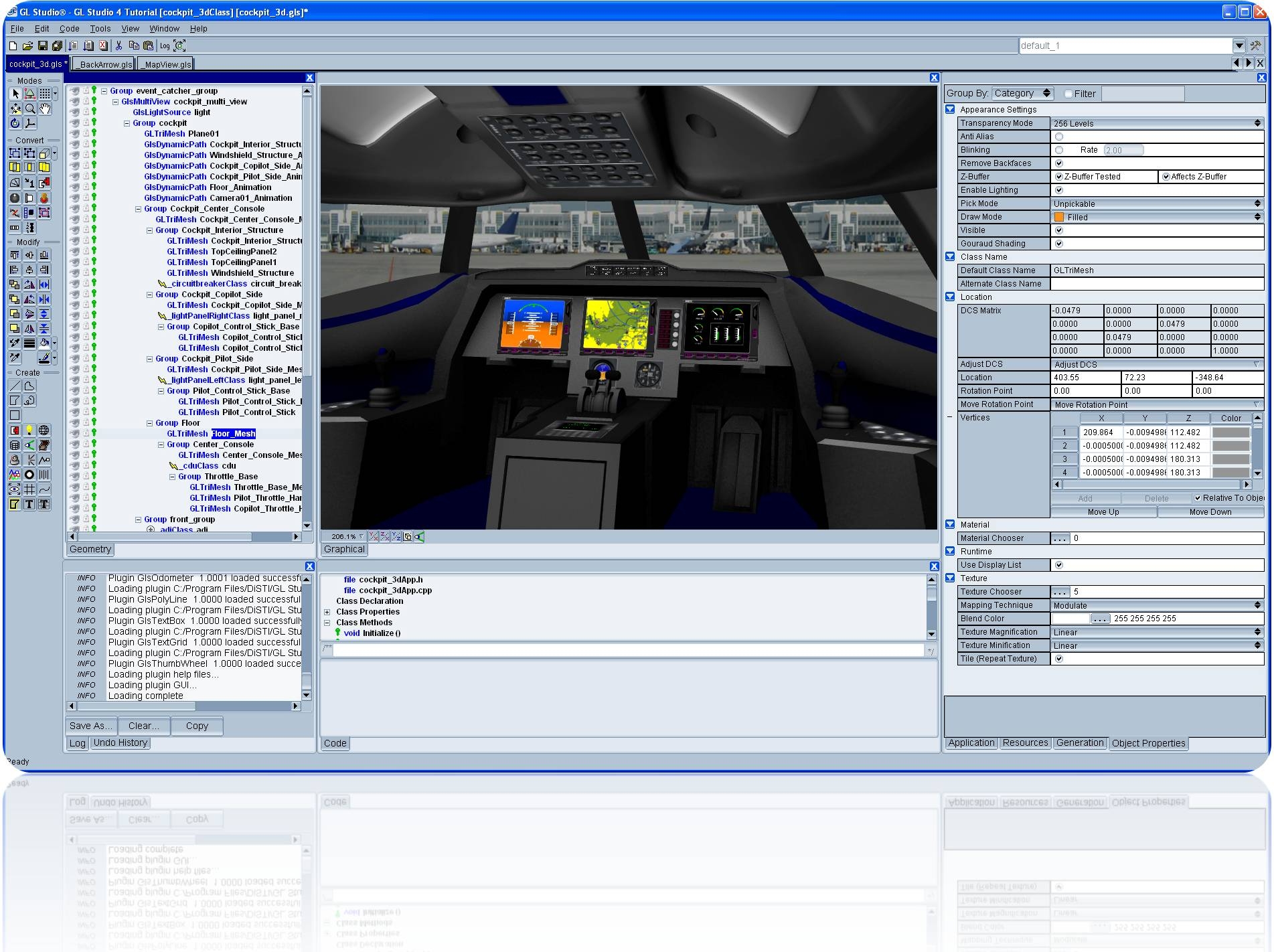This screenshot has width=1274, height=952.
Task: Switch to the Undo History tab
Action: [x=121, y=743]
